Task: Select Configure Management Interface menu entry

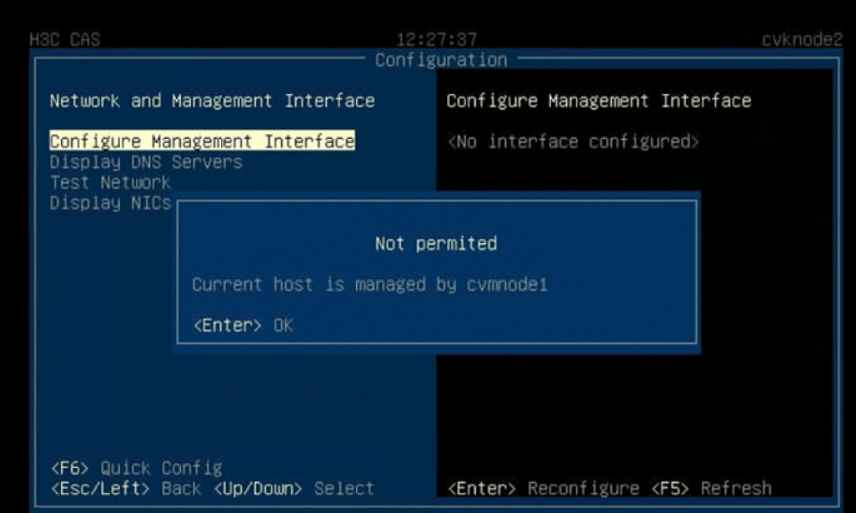Action: tap(202, 142)
